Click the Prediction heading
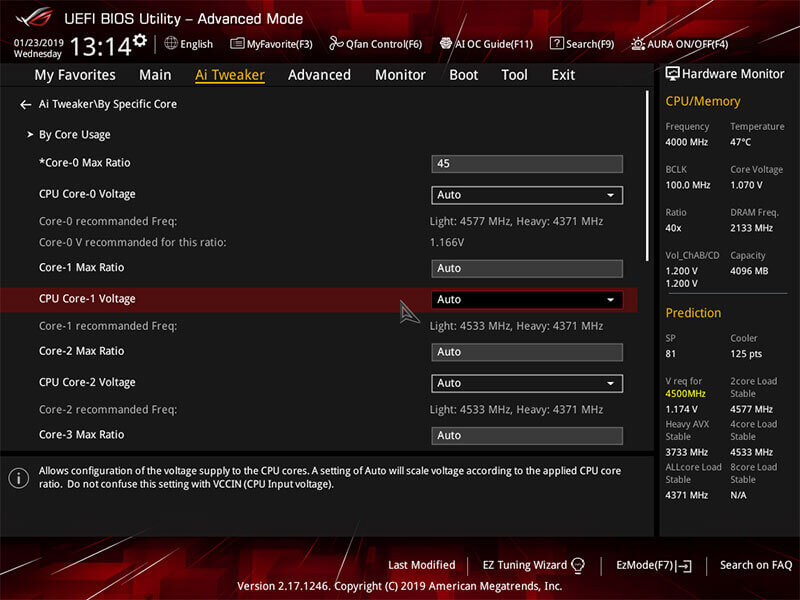This screenshot has width=800, height=600. pos(693,313)
